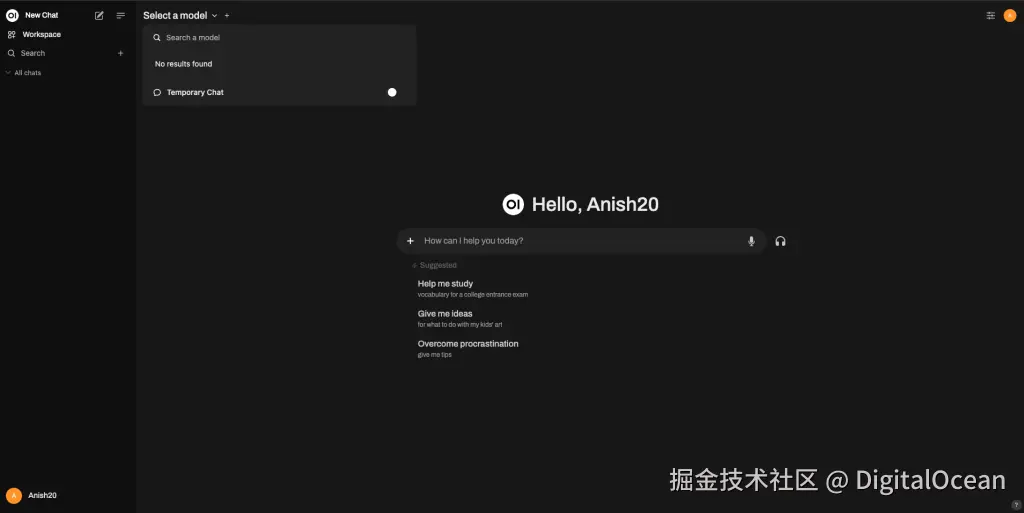This screenshot has height=513, width=1024.
Task: Select the Give me ideas suggestion
Action: click(460, 319)
